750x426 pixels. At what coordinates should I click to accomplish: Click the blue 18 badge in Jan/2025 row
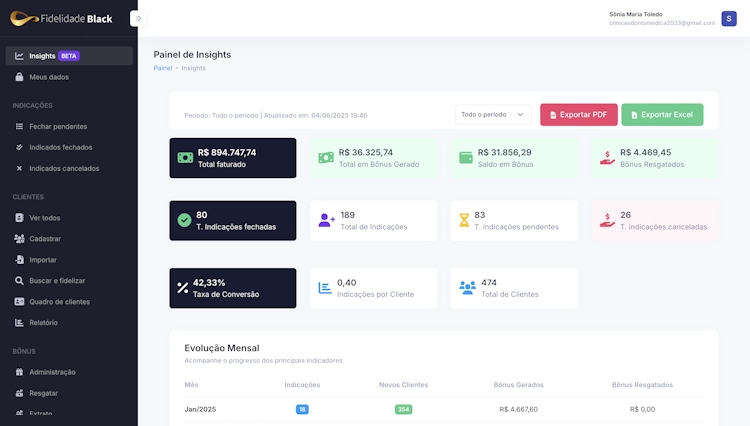[x=302, y=409]
